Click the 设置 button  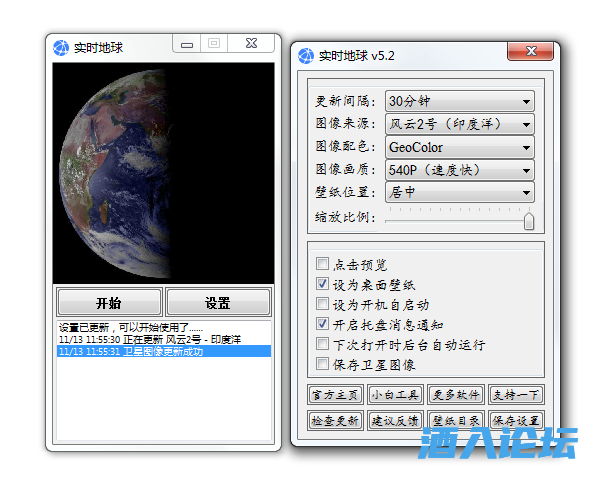[x=218, y=302]
